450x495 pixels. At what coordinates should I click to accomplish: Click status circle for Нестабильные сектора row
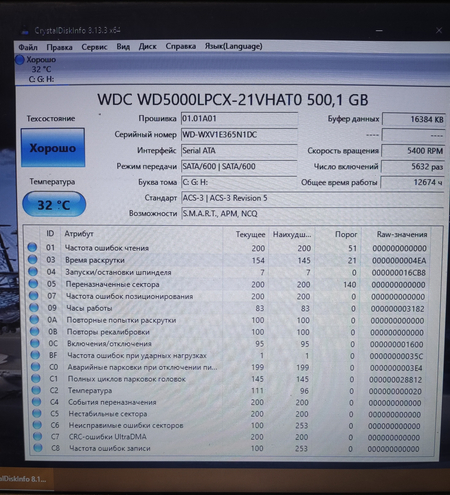coord(37,413)
